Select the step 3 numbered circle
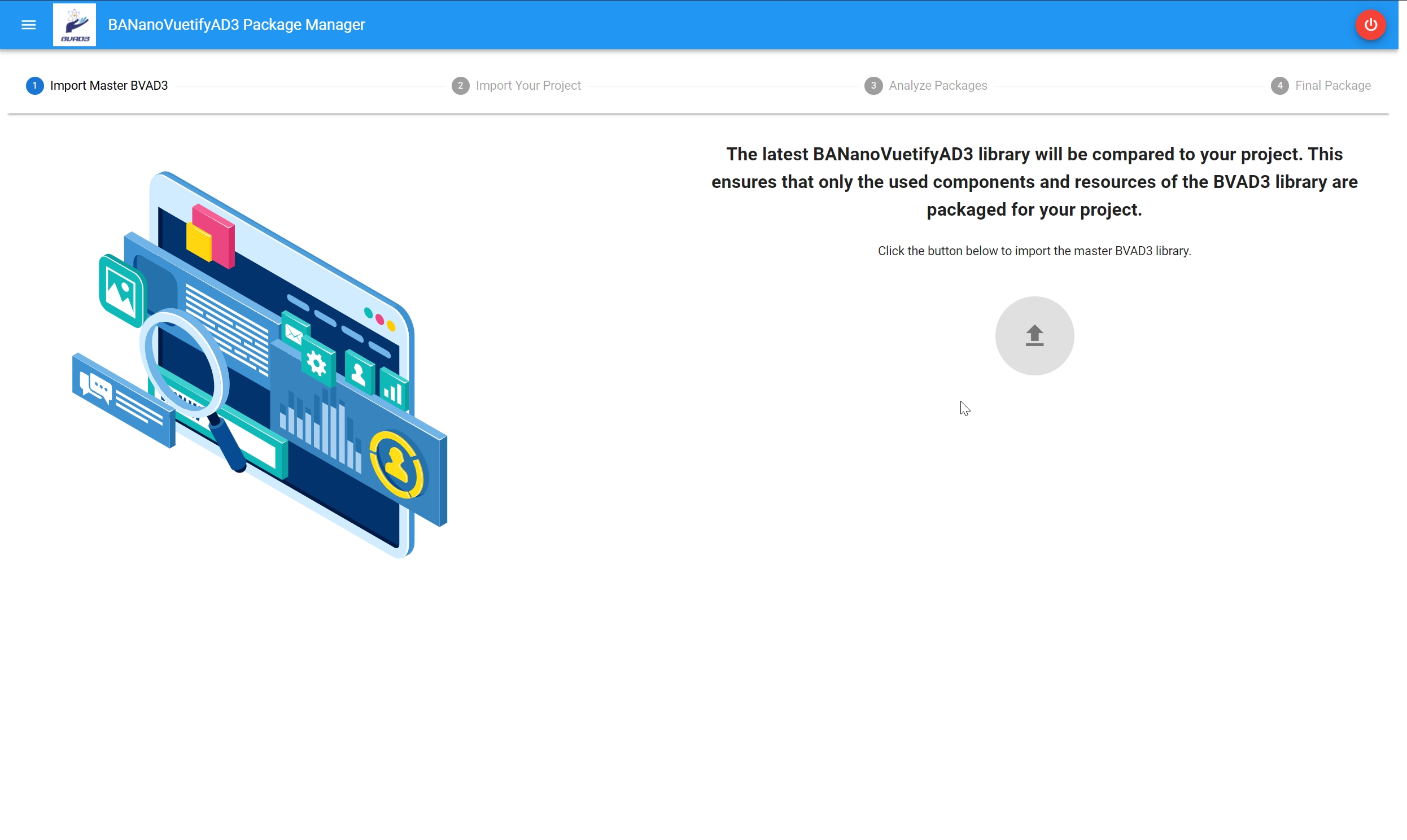The image size is (1407, 840). pos(873,85)
